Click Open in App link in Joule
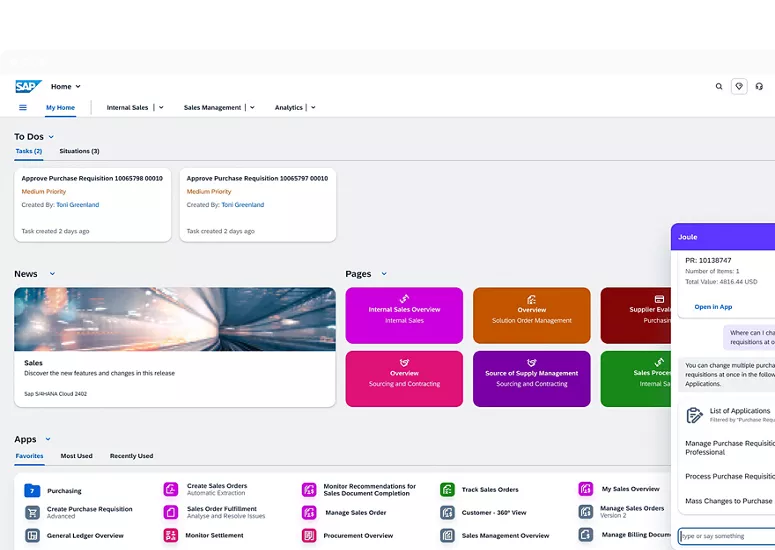 713,307
